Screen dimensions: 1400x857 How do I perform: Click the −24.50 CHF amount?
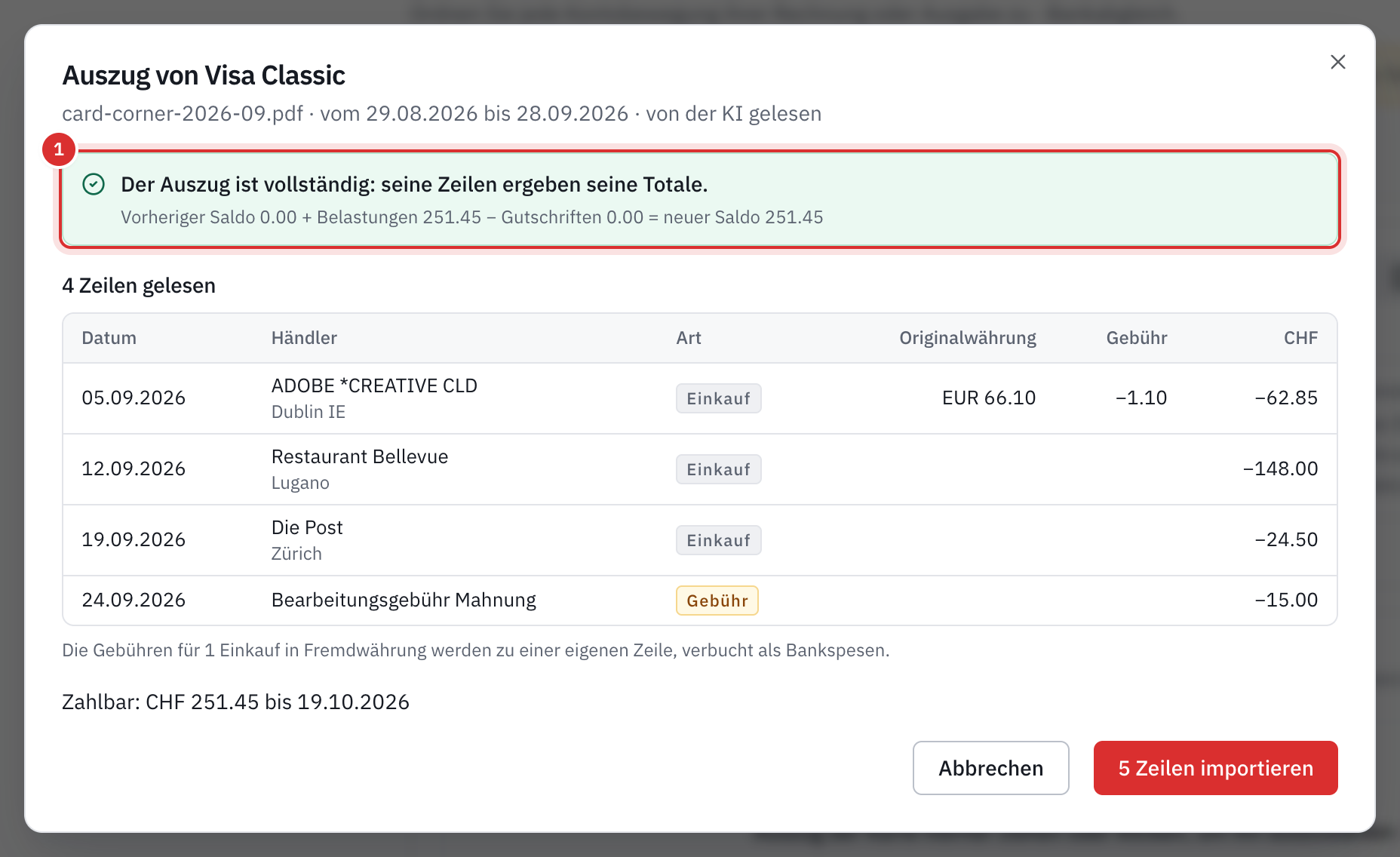click(x=1286, y=539)
